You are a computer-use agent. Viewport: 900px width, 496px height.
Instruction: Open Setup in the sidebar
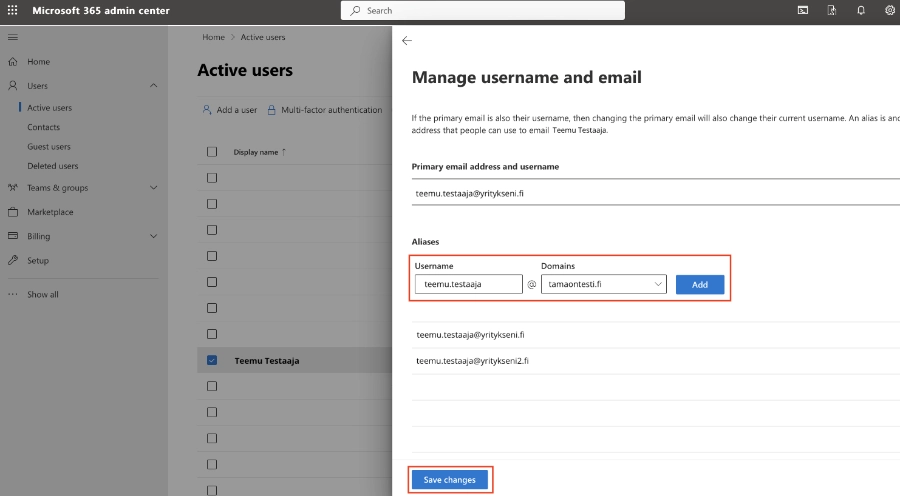pyautogui.click(x=38, y=260)
